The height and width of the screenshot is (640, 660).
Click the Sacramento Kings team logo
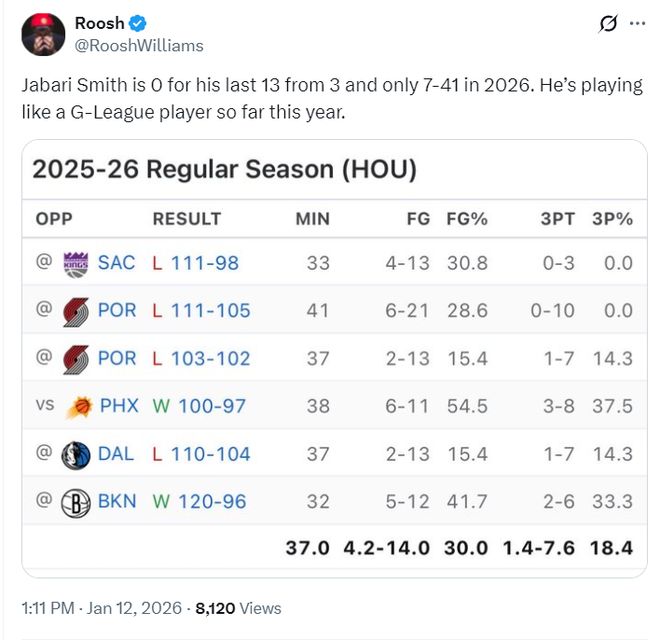click(x=76, y=263)
